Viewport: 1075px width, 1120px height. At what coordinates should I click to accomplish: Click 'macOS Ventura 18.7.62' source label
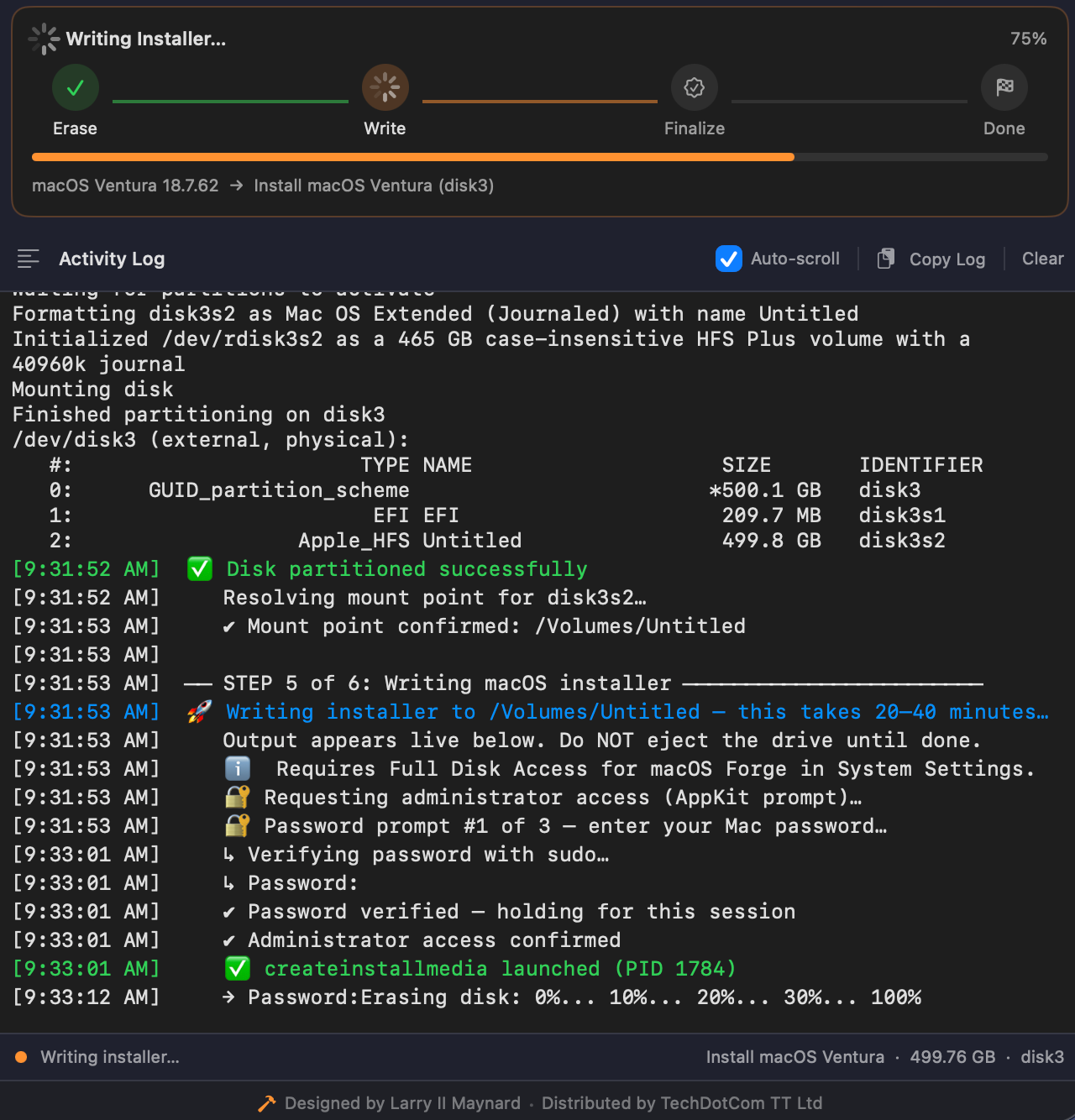tap(125, 186)
